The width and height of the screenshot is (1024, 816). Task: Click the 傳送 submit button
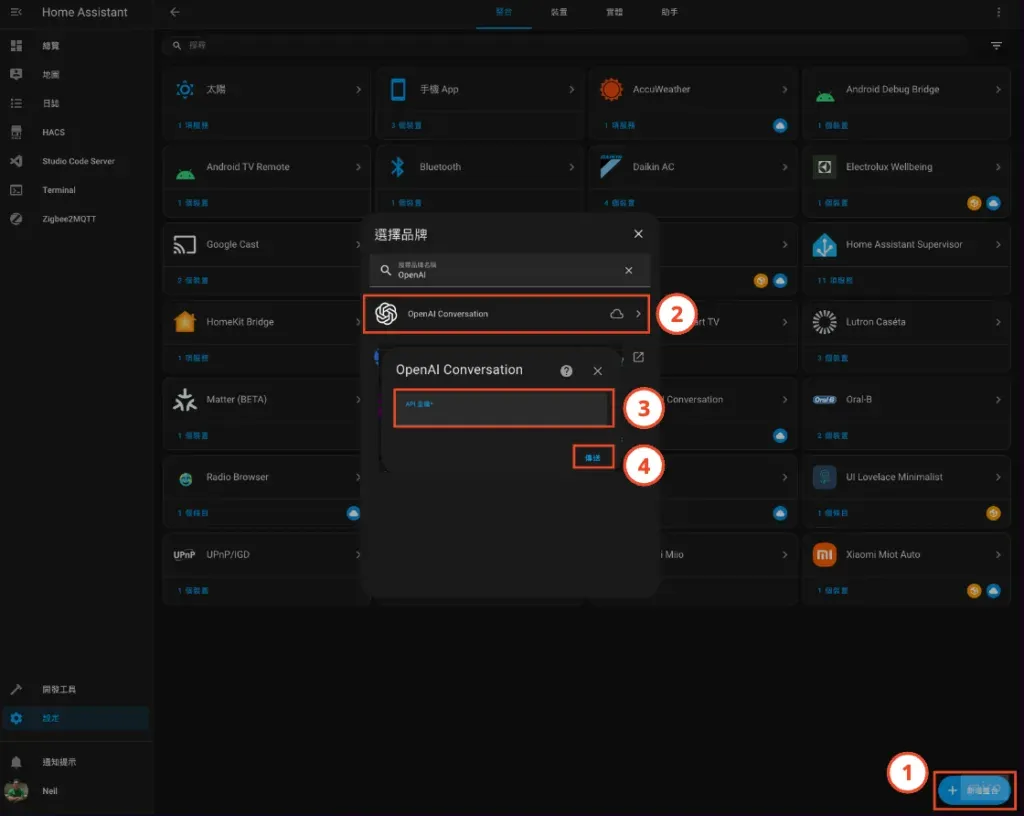pos(592,457)
